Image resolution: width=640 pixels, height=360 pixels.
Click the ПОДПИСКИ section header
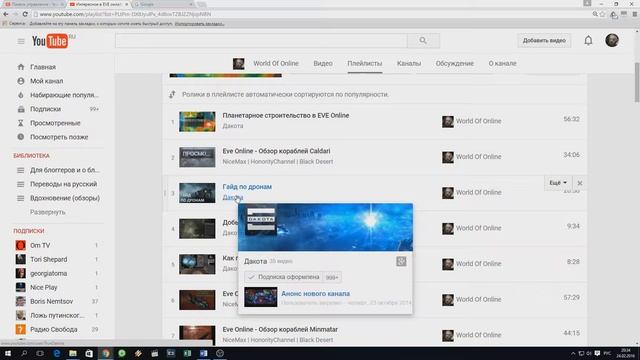[29, 231]
